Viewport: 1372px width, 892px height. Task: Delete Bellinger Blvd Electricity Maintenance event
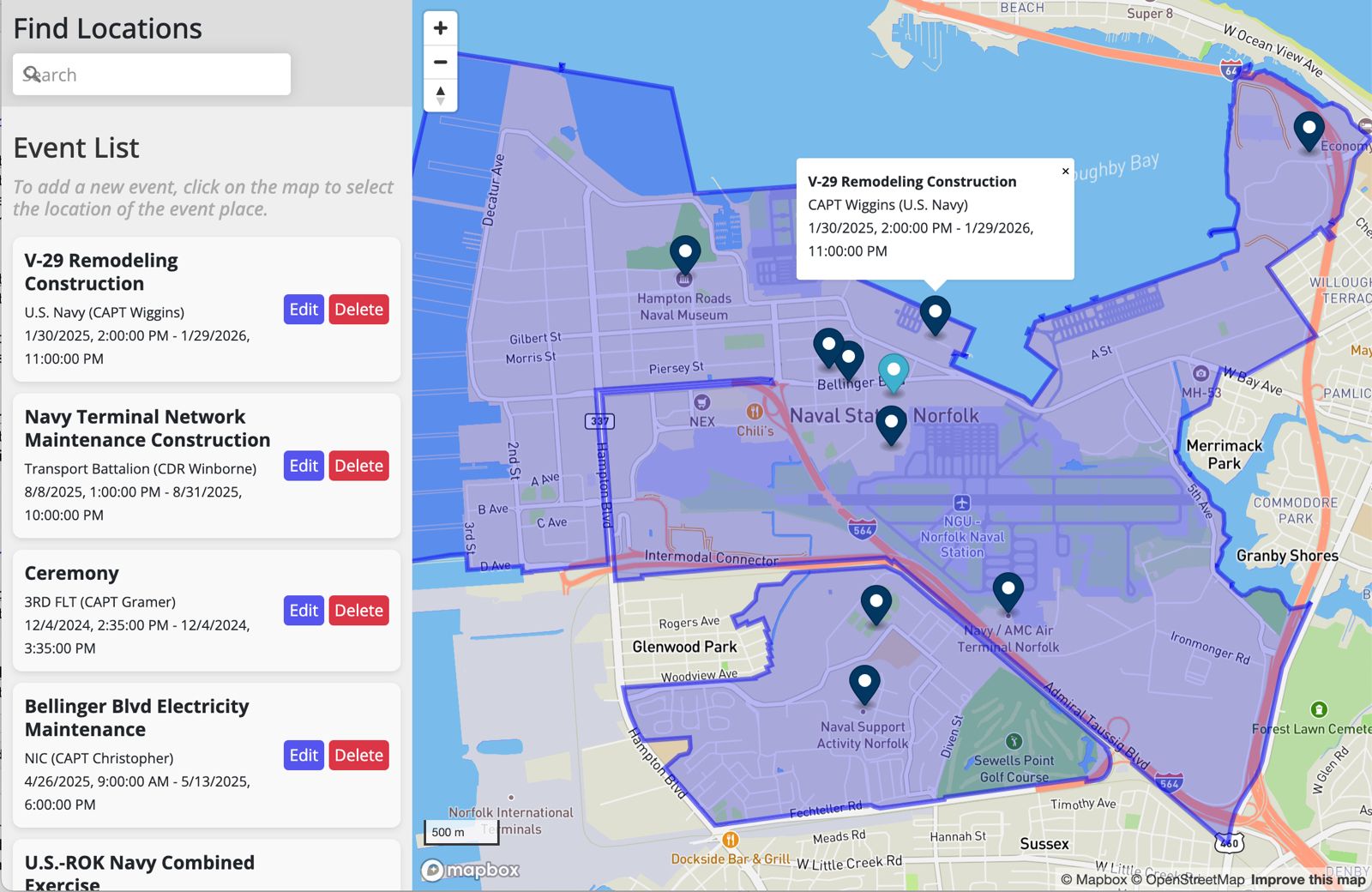[x=358, y=756]
